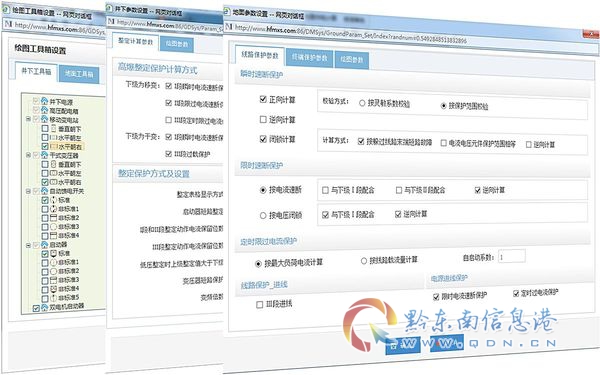Image resolution: width=600 pixels, height=375 pixels.
Task: Click the front window address bar URL
Action: [x=351, y=35]
